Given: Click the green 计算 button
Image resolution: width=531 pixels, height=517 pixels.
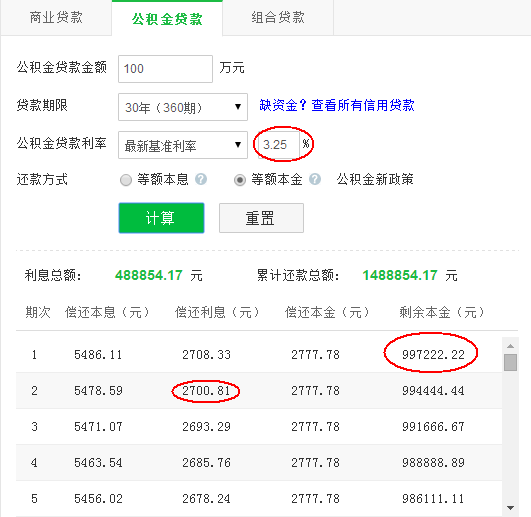Looking at the screenshot, I should click(x=161, y=218).
